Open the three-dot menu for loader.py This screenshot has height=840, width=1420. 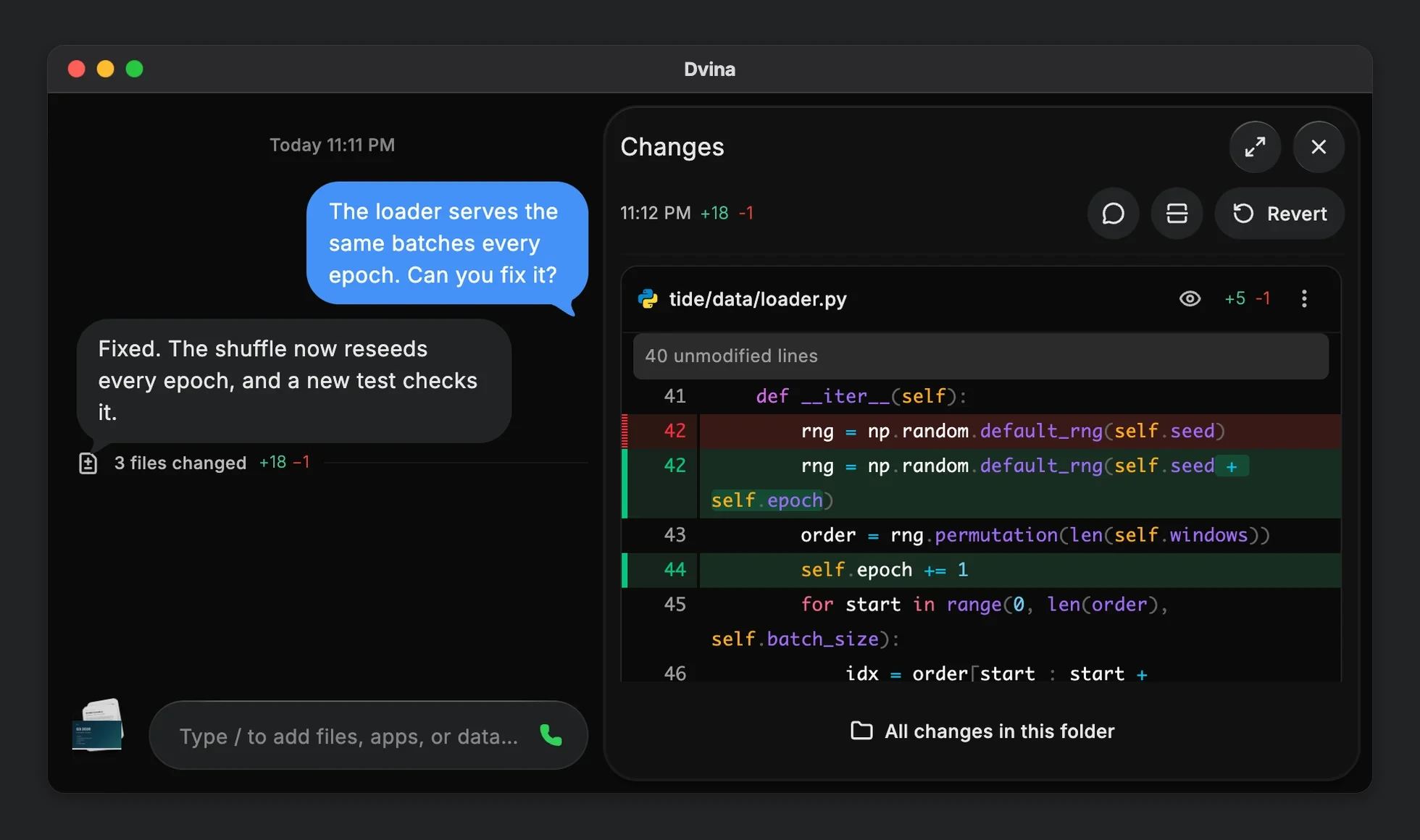(1304, 298)
